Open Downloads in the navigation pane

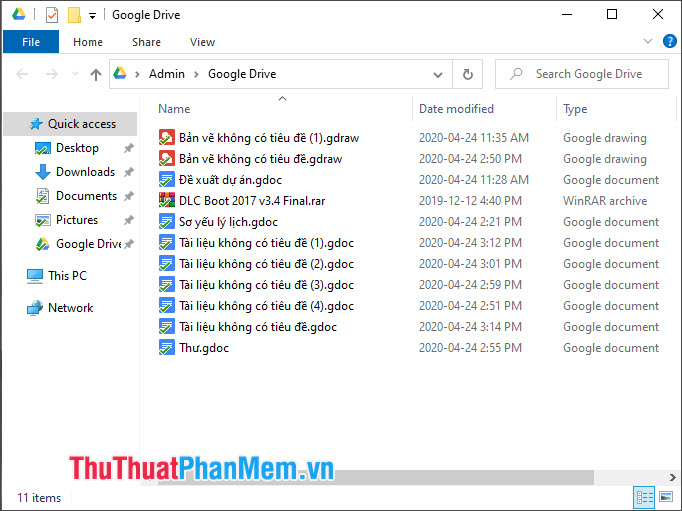[x=85, y=172]
